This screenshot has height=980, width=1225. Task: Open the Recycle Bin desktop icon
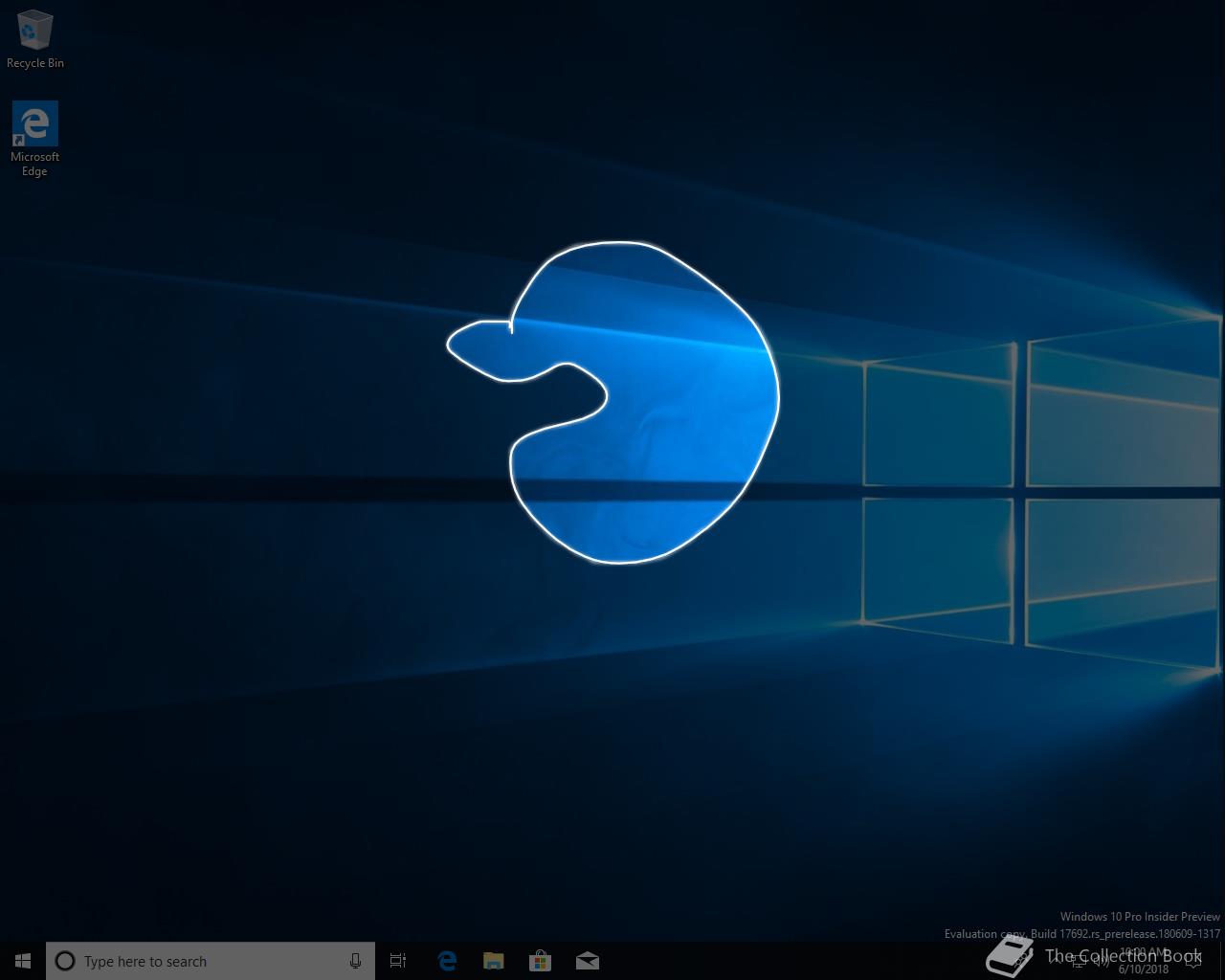[35, 39]
